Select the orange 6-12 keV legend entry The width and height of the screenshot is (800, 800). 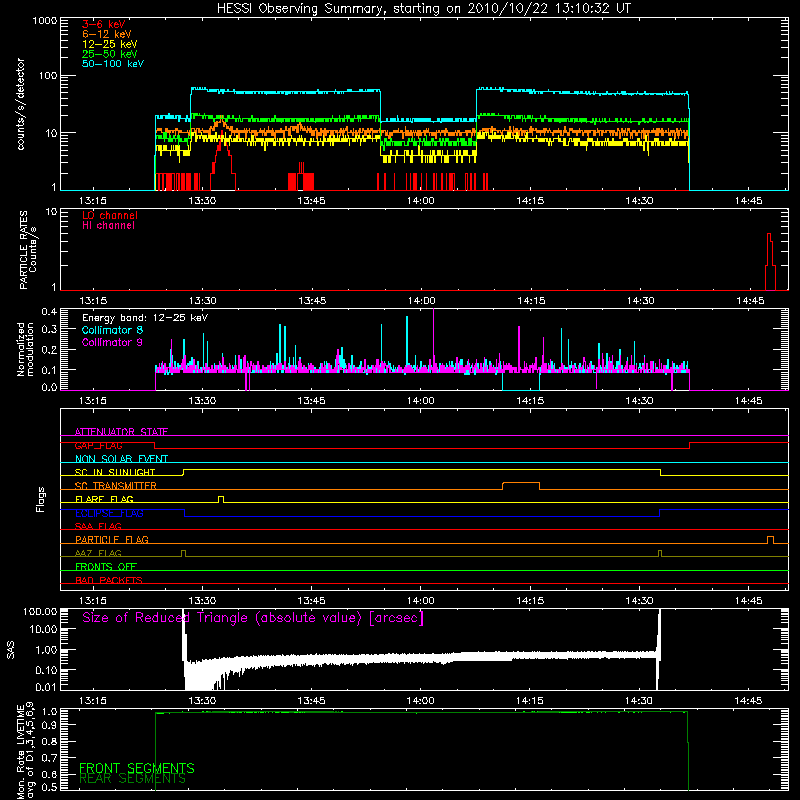107,34
